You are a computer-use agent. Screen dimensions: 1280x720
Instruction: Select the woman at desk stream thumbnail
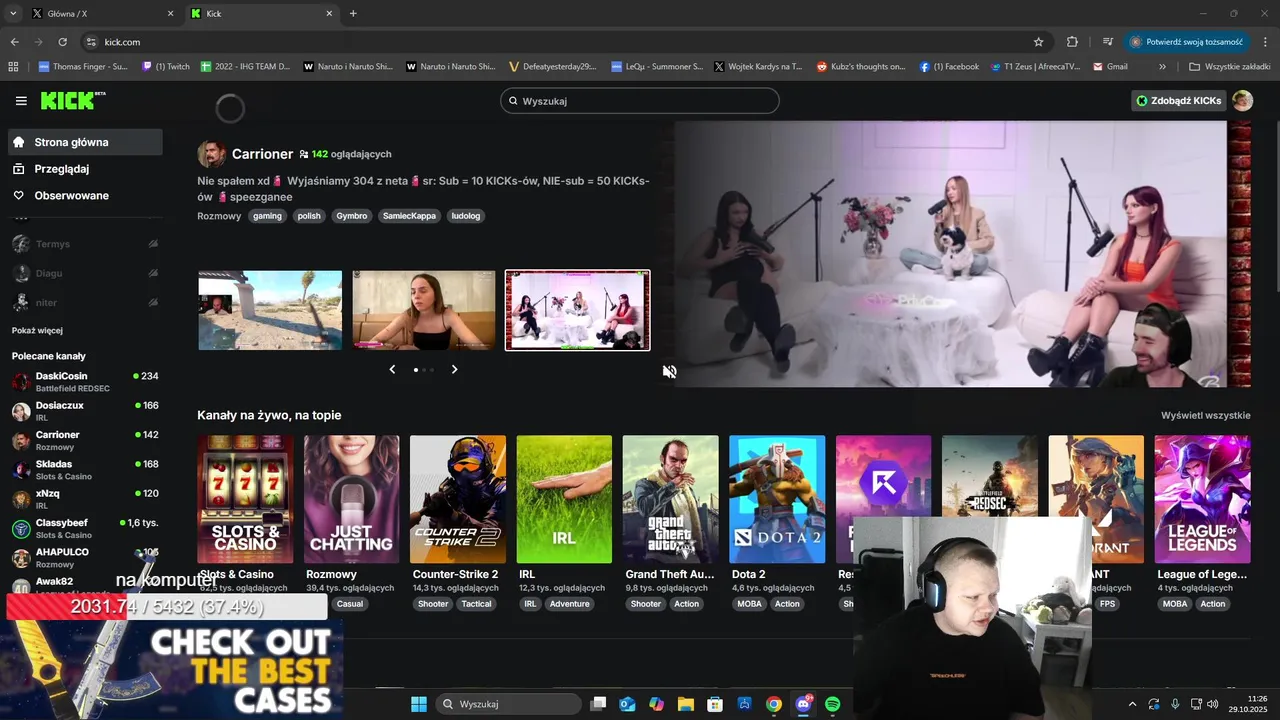click(x=424, y=310)
